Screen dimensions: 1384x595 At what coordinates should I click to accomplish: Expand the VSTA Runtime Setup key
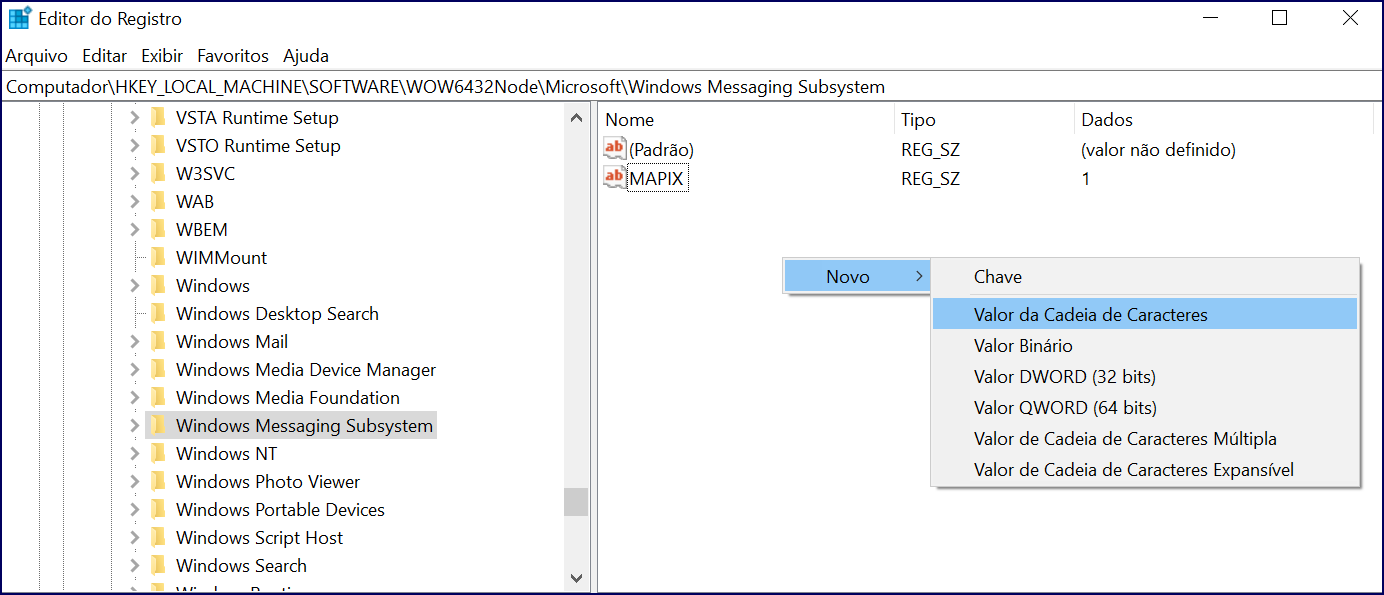(135, 118)
